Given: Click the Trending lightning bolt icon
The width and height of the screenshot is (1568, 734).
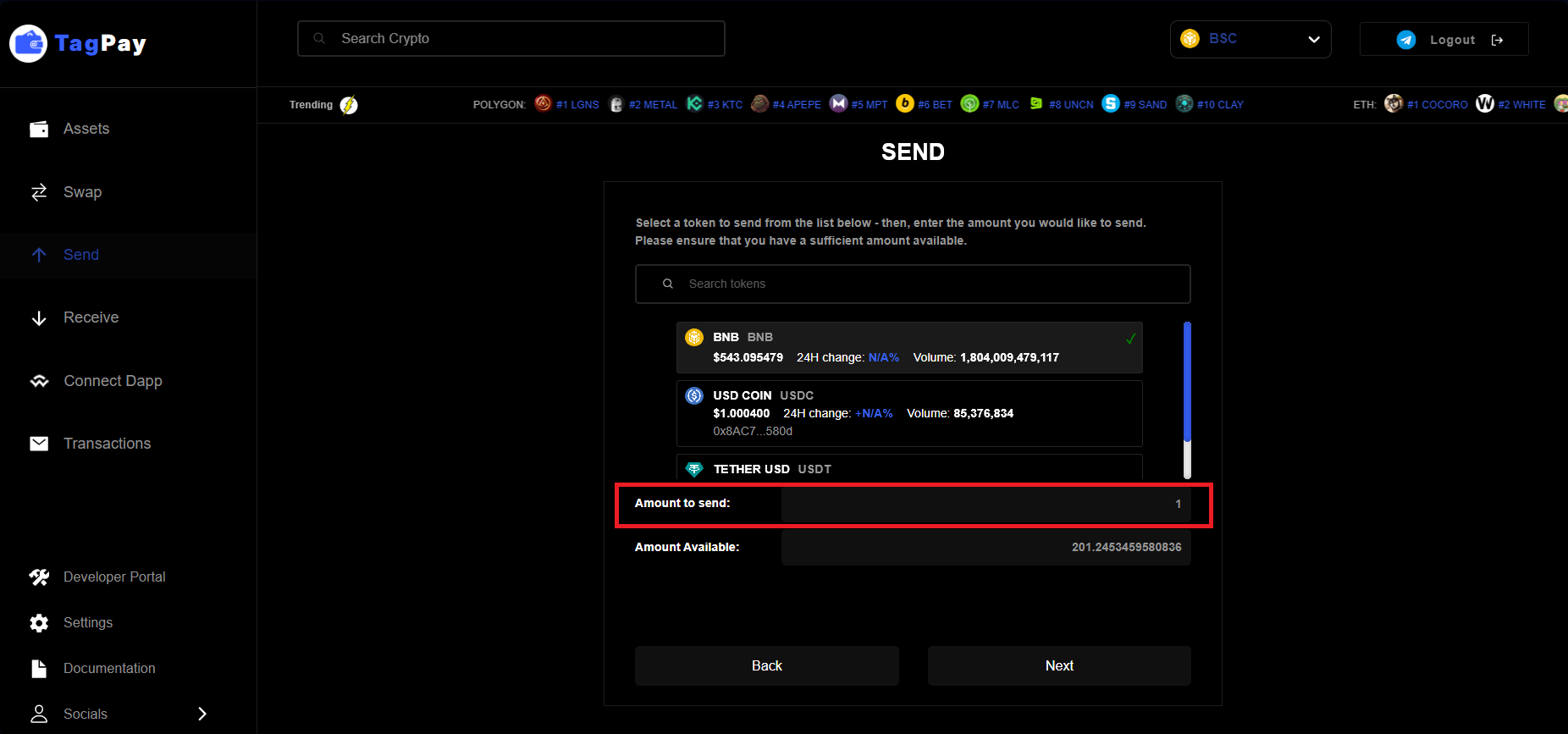Looking at the screenshot, I should pyautogui.click(x=349, y=105).
